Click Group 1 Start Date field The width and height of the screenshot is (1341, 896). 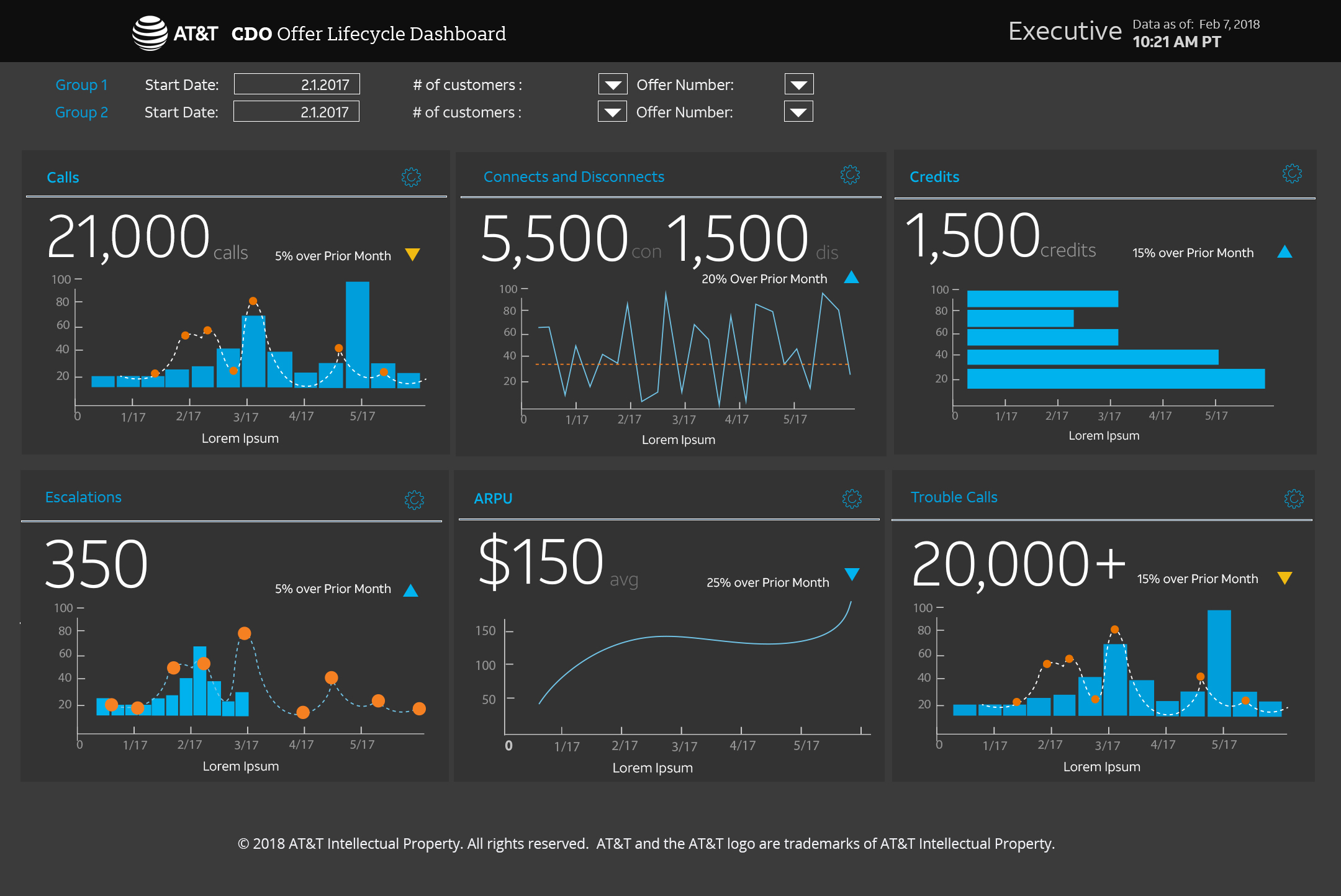[297, 84]
